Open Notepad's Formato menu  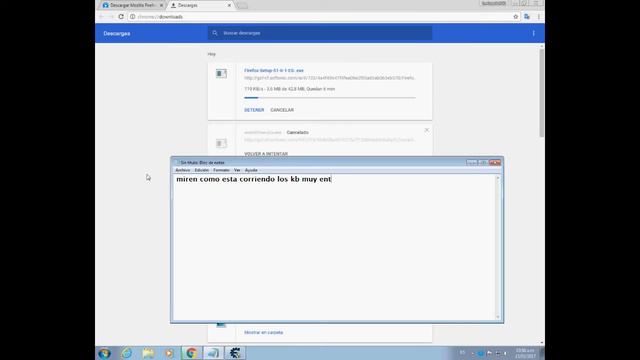coord(221,170)
